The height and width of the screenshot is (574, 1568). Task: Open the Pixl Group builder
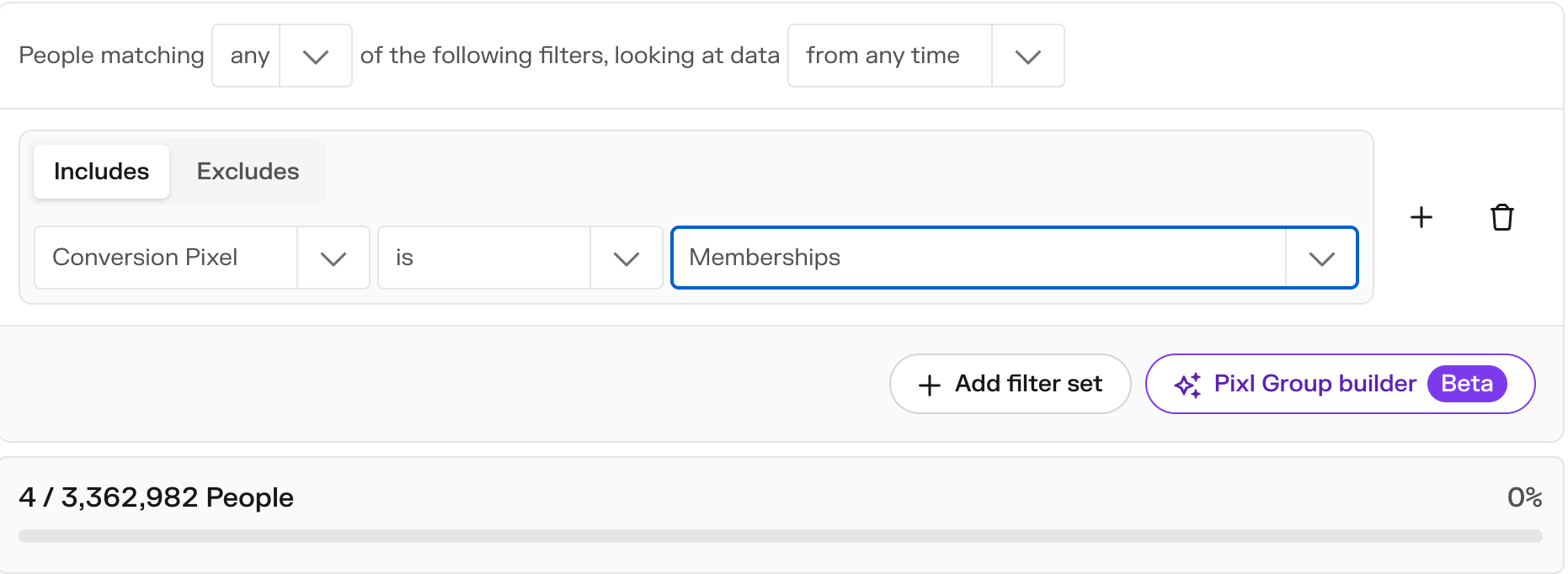[x=1340, y=384]
